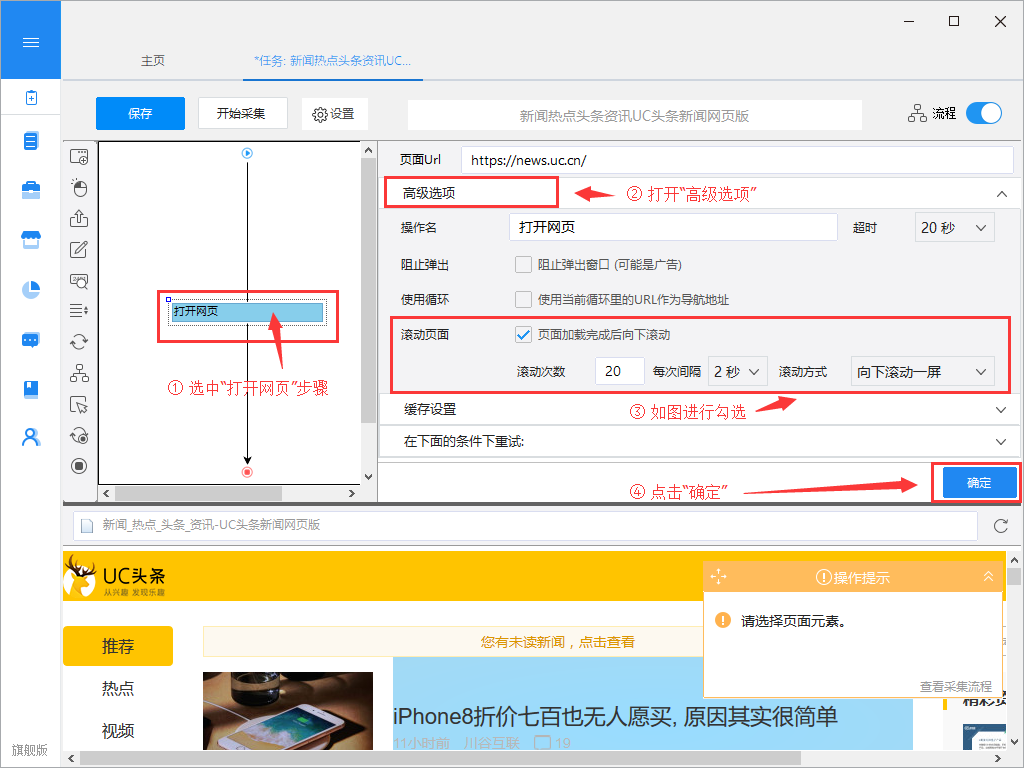Select the 热点 category on UC page
Screen dimensions: 1024x768
coord(118,689)
